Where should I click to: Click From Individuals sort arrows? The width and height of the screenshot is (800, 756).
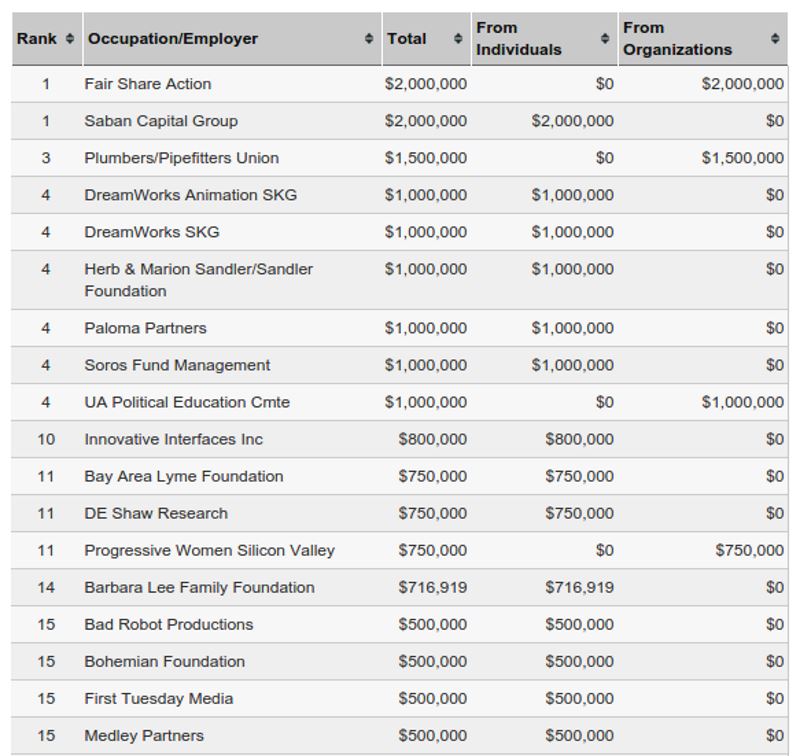(x=605, y=39)
